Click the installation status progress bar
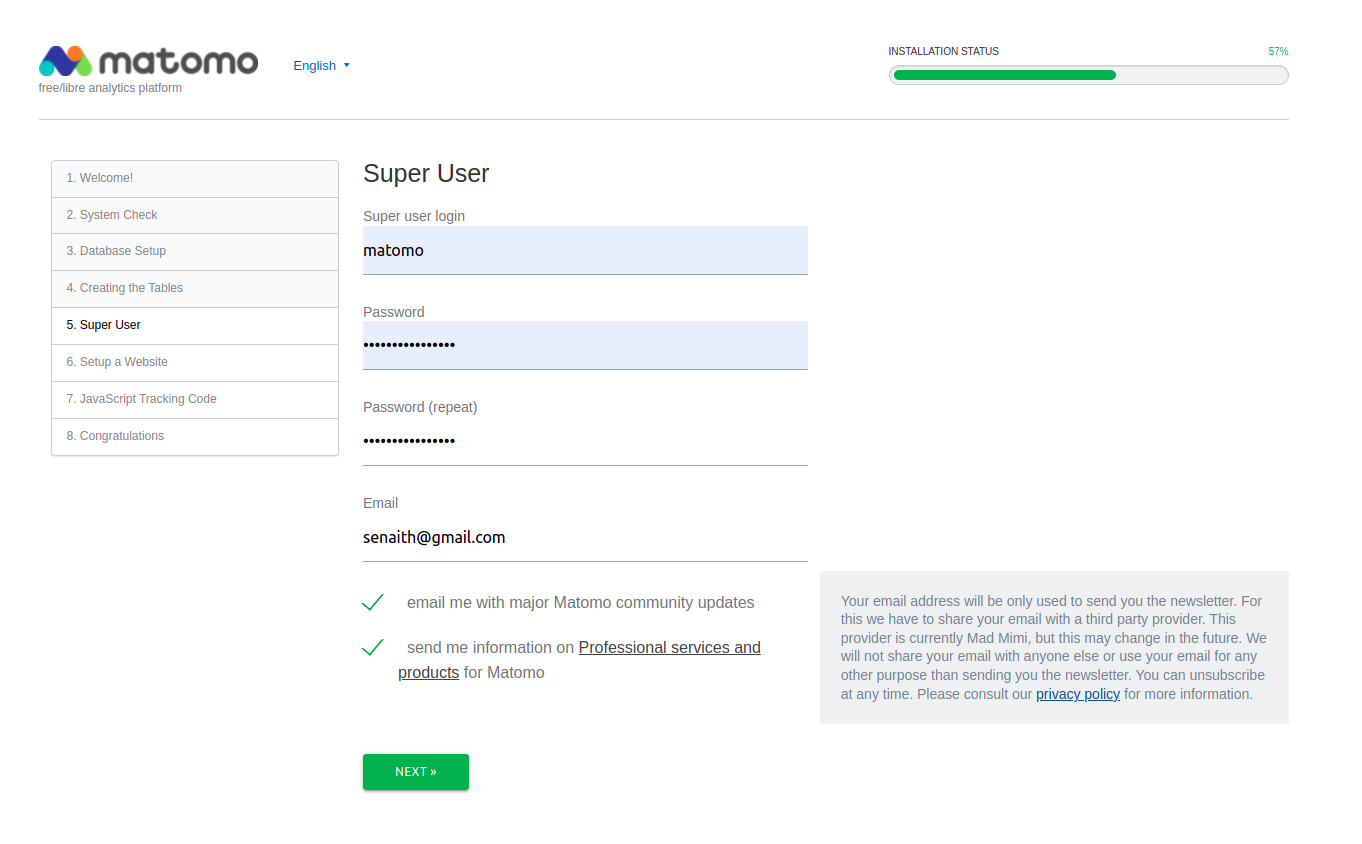This screenshot has width=1362, height=844. (1088, 74)
